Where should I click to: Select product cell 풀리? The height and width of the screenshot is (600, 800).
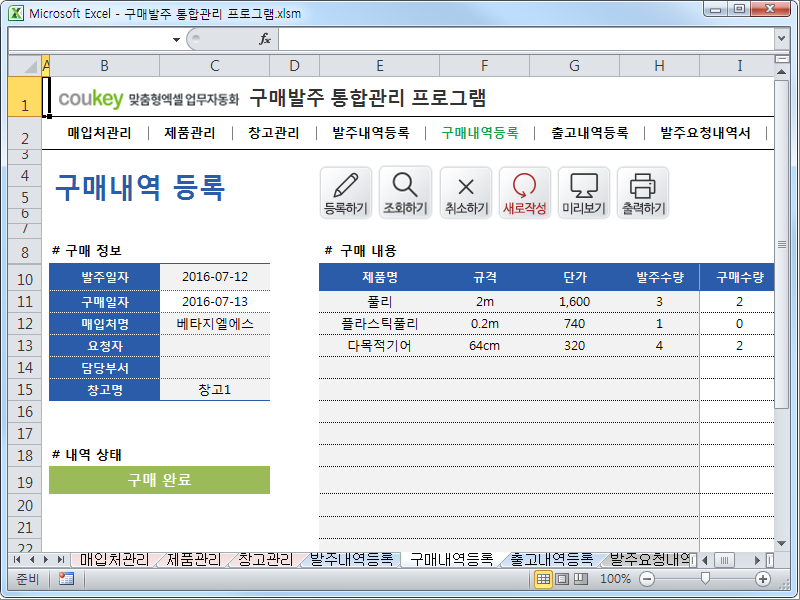coord(380,302)
